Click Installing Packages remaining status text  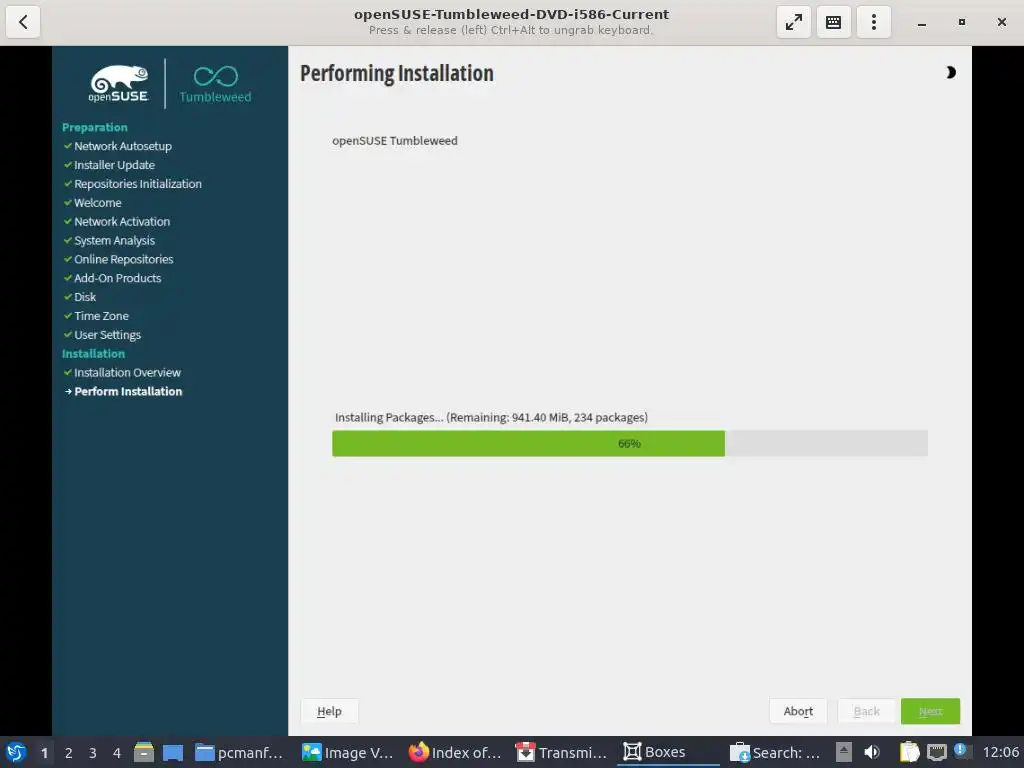(x=491, y=417)
